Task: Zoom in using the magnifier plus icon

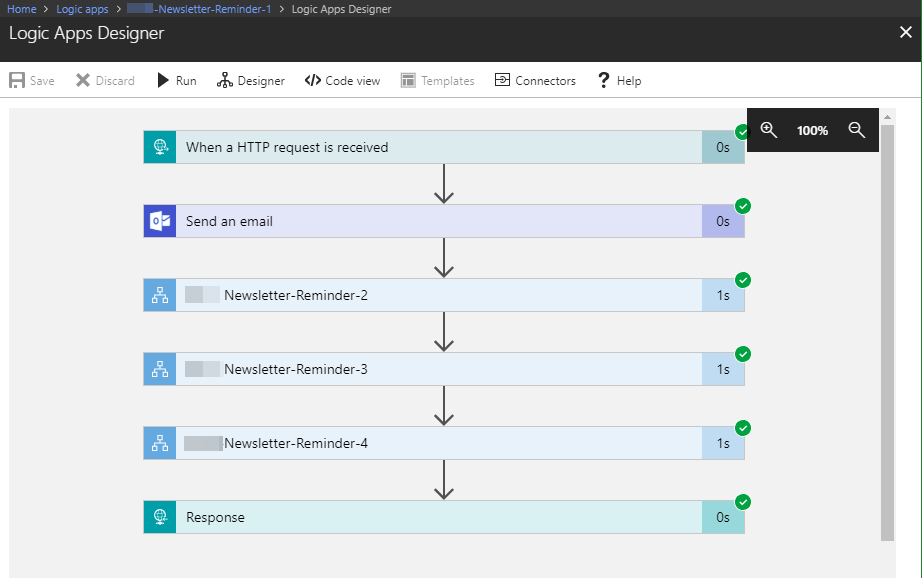Action: coord(768,130)
